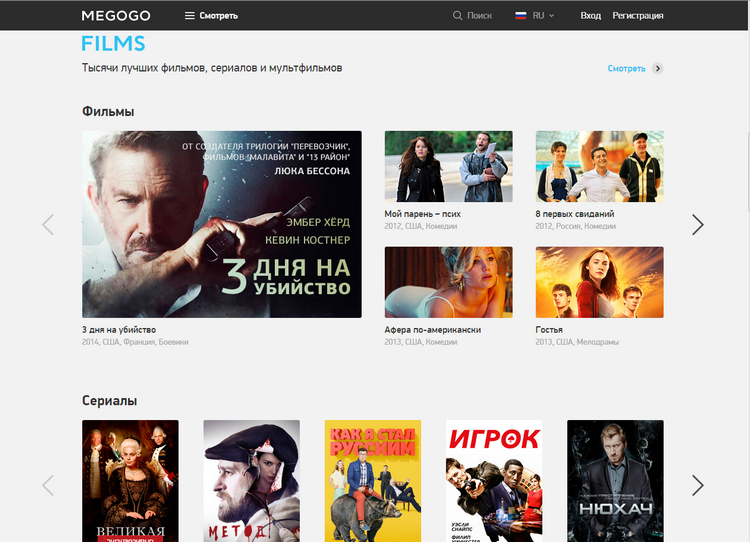
Task: Show next films with right carousel arrow
Action: 698,224
